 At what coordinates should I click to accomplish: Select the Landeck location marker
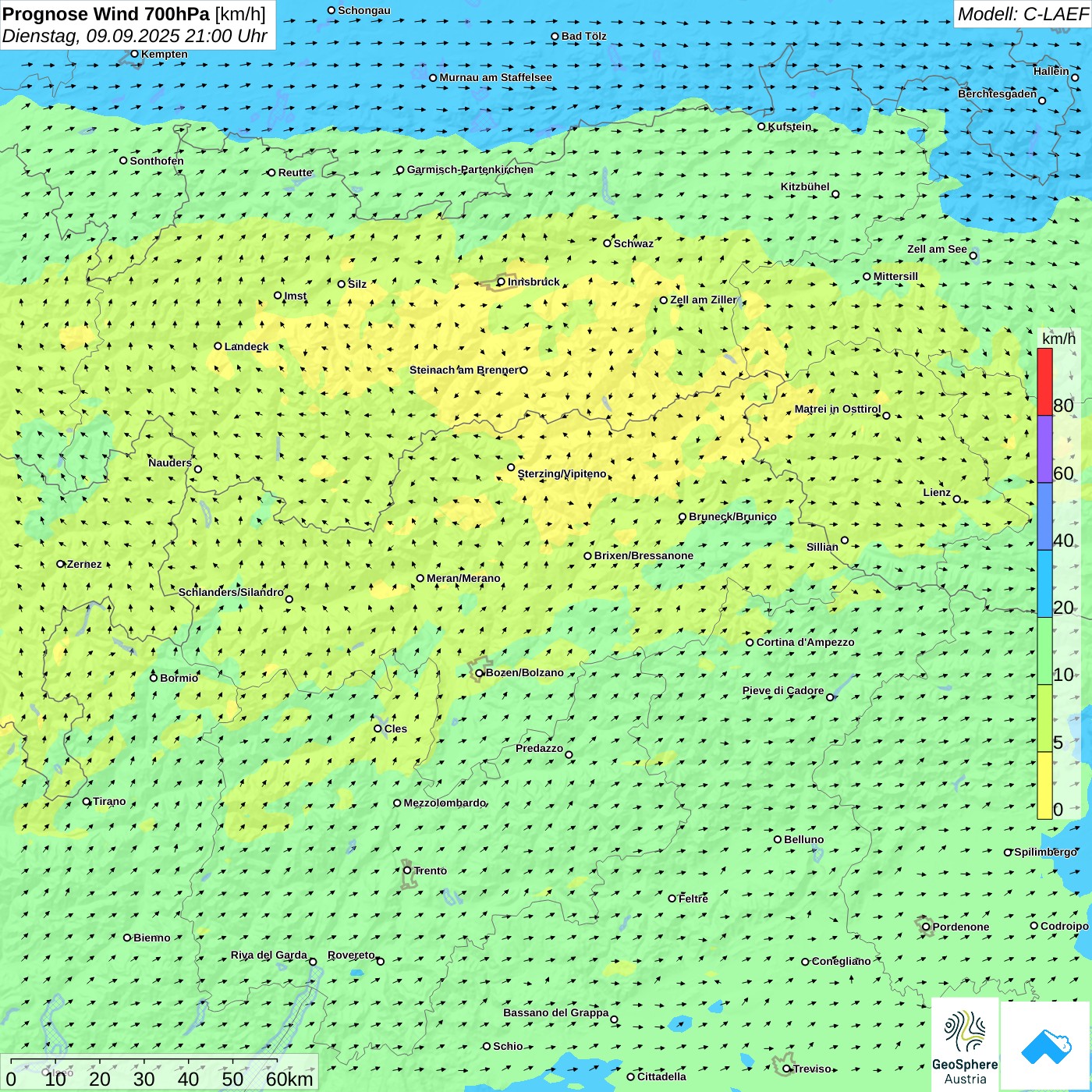[218, 346]
